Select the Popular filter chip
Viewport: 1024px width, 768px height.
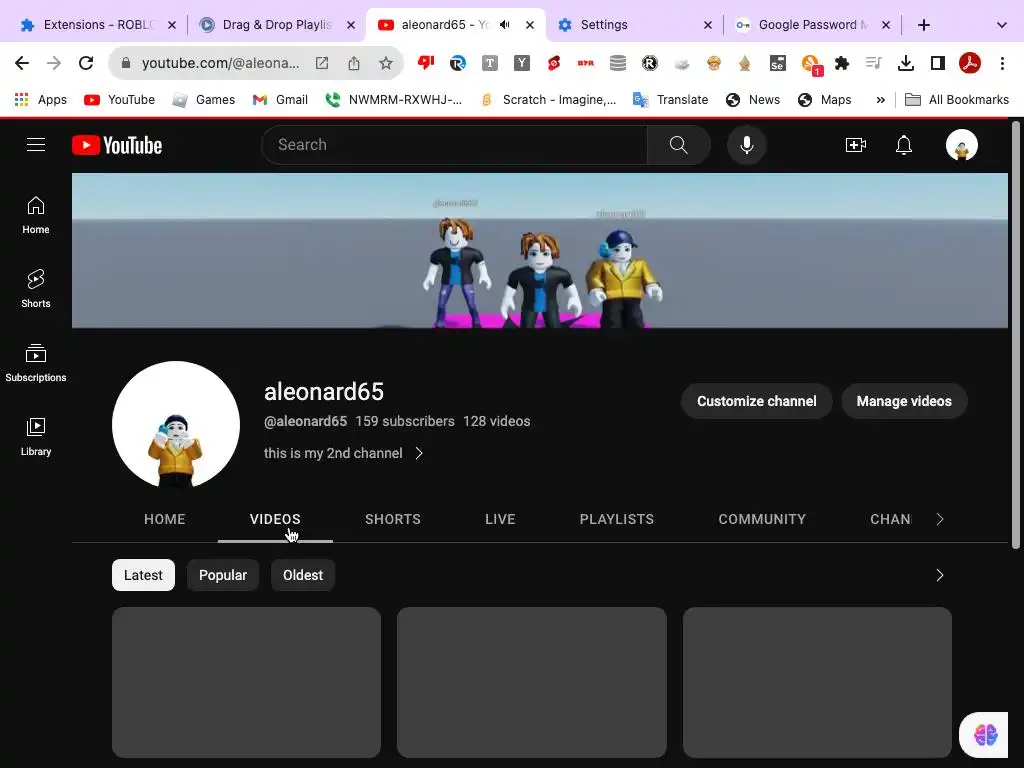[223, 575]
